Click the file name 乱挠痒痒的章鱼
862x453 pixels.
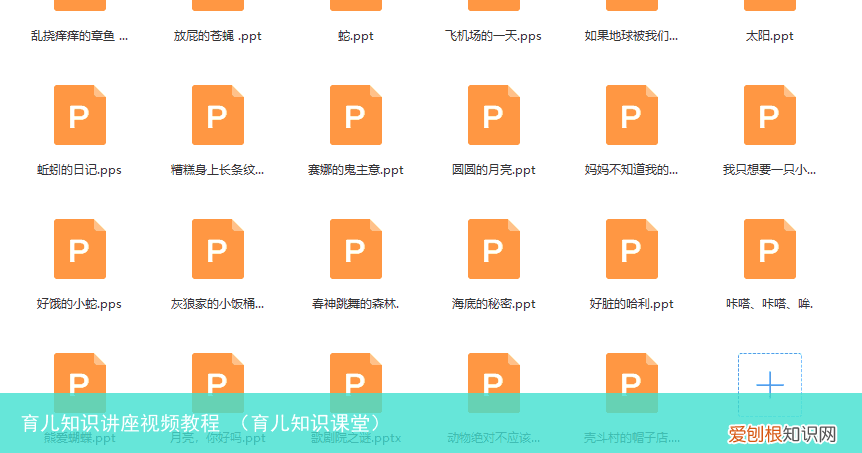pyautogui.click(x=79, y=36)
